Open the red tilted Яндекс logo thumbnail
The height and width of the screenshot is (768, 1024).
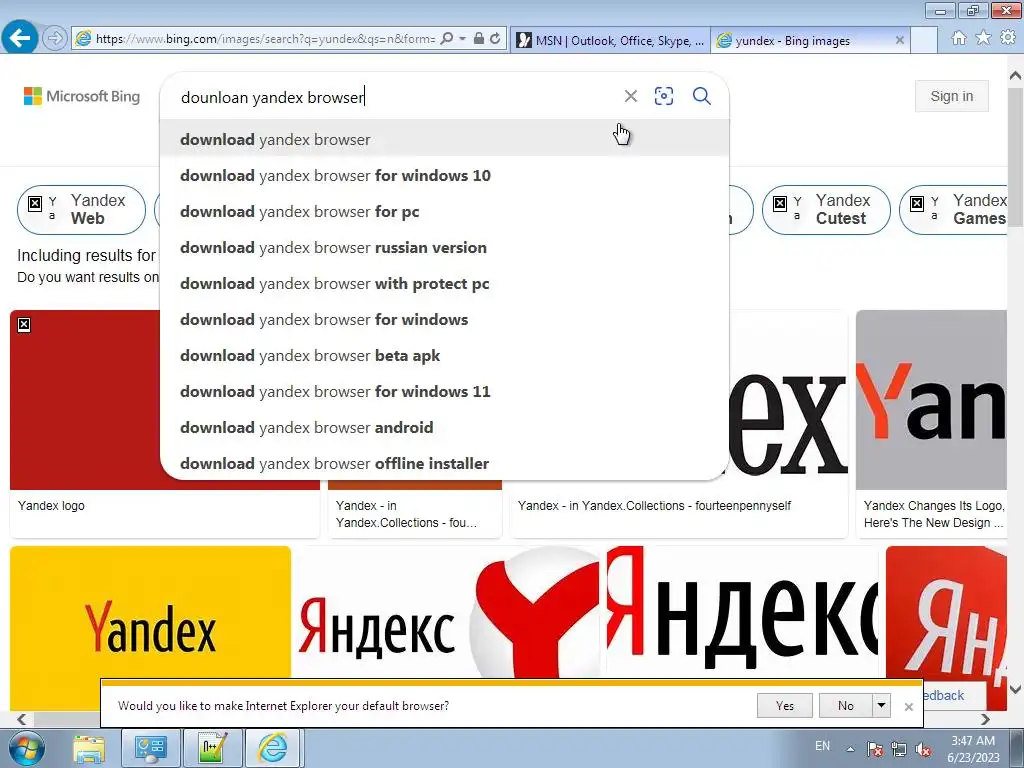click(x=946, y=614)
